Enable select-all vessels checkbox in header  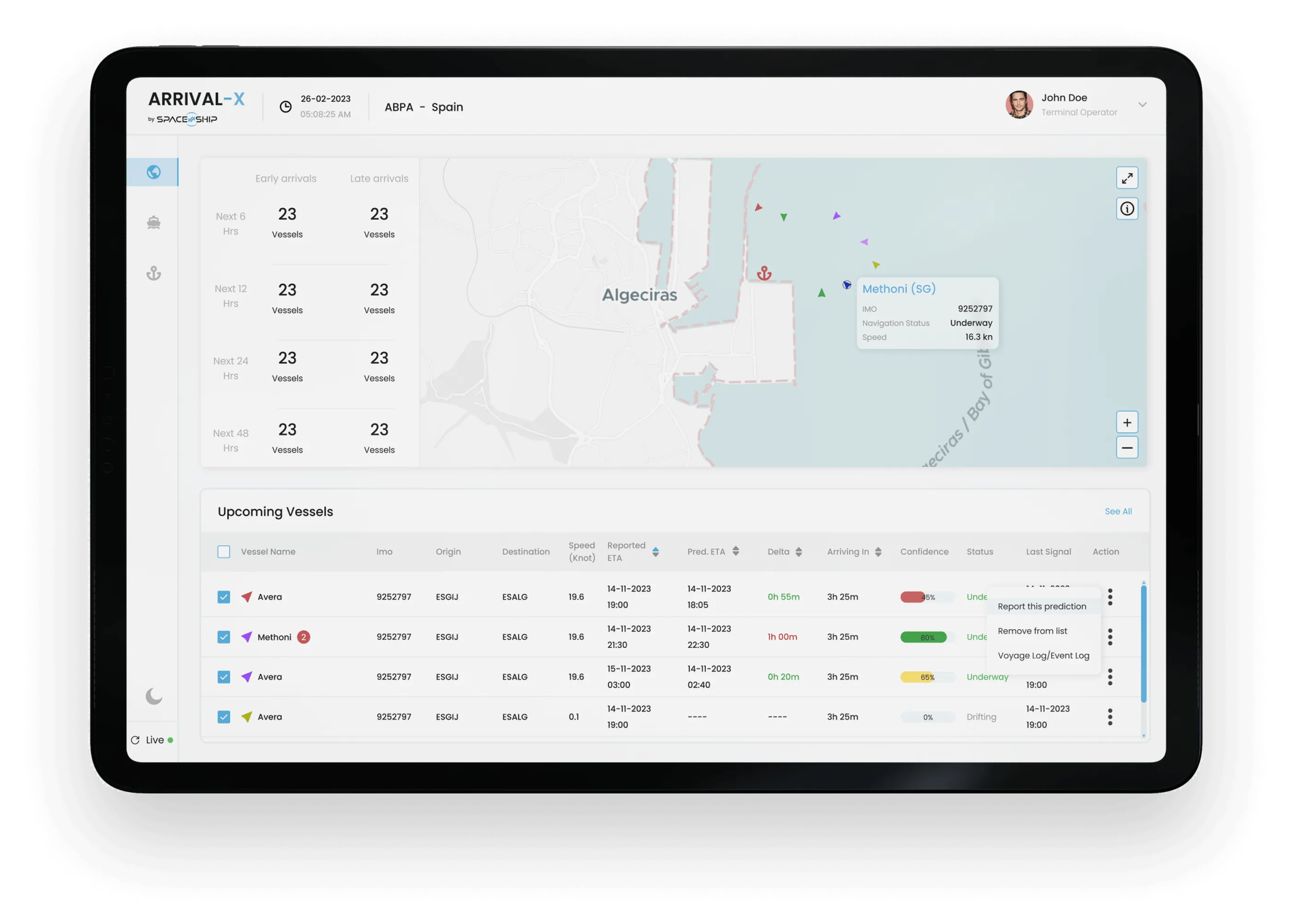(x=224, y=551)
